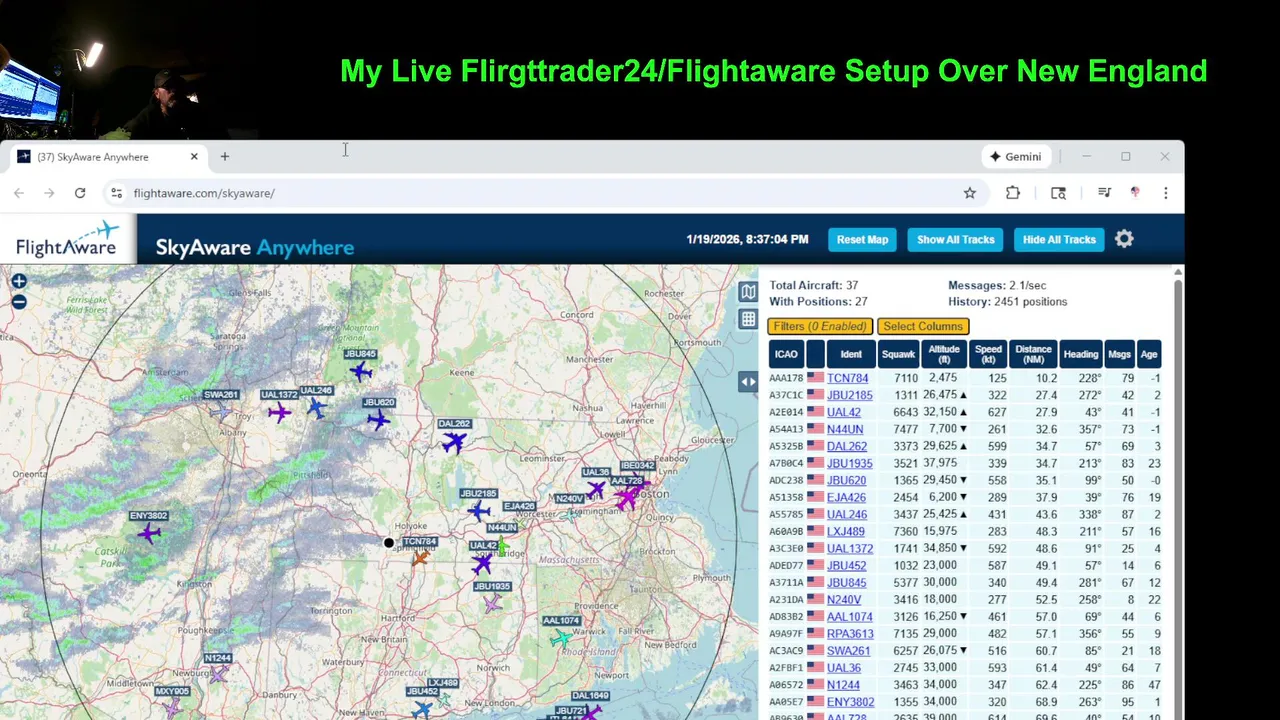The height and width of the screenshot is (720, 1280).
Task: Select JBU845 aircraft on map
Action: (361, 372)
